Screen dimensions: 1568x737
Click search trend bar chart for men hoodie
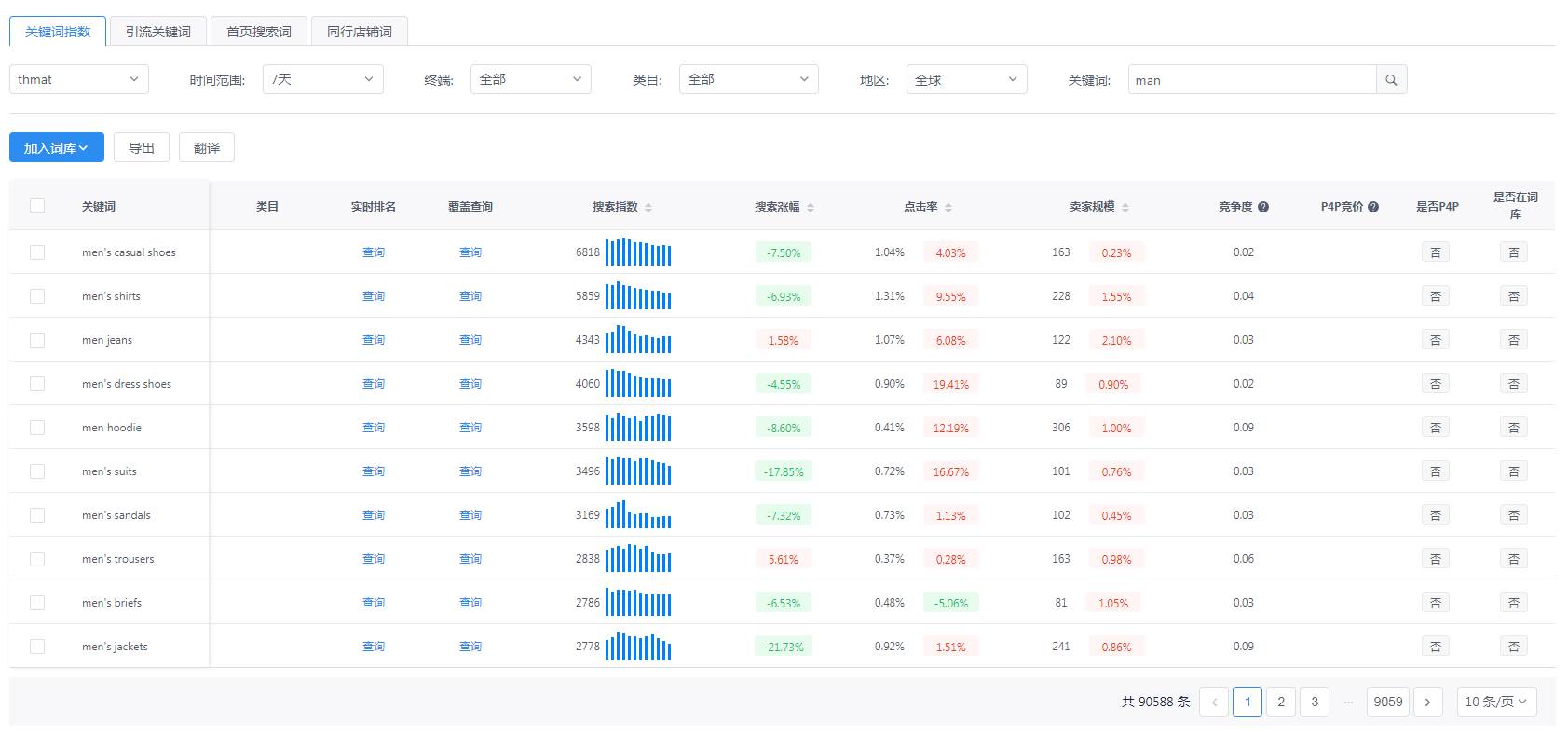(x=638, y=427)
